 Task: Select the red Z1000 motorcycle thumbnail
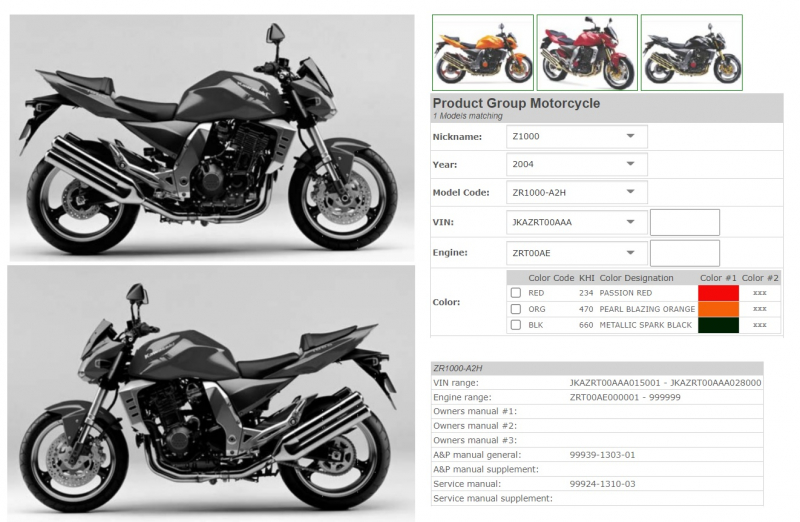(587, 53)
